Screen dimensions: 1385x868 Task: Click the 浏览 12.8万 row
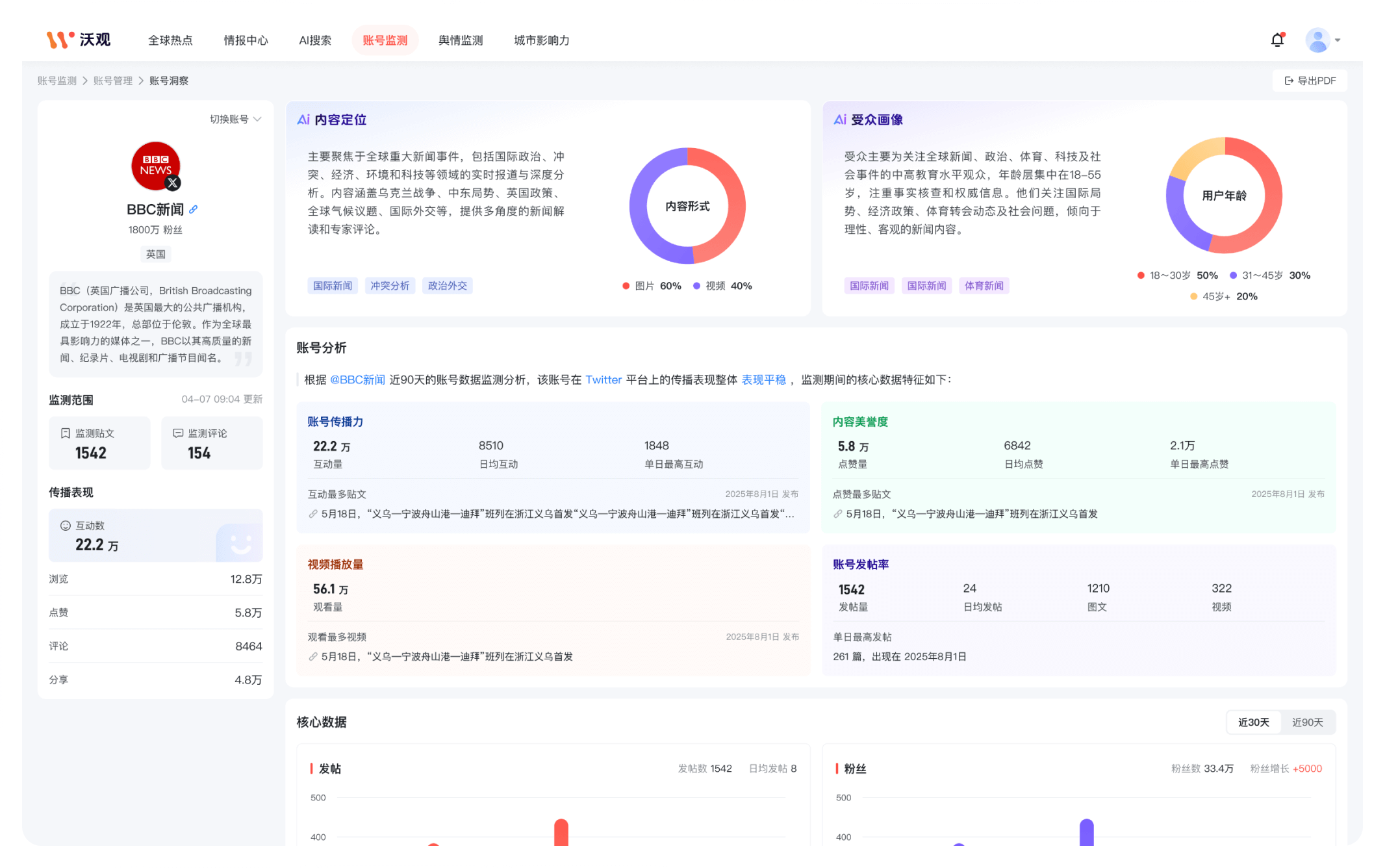[156, 579]
